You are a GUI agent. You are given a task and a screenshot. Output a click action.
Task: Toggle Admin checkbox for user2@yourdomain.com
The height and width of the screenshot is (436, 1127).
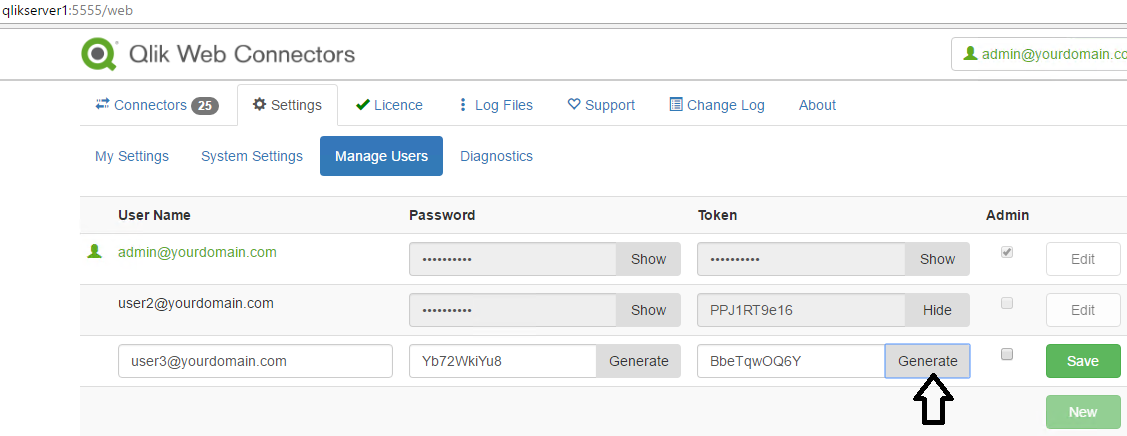[1007, 303]
